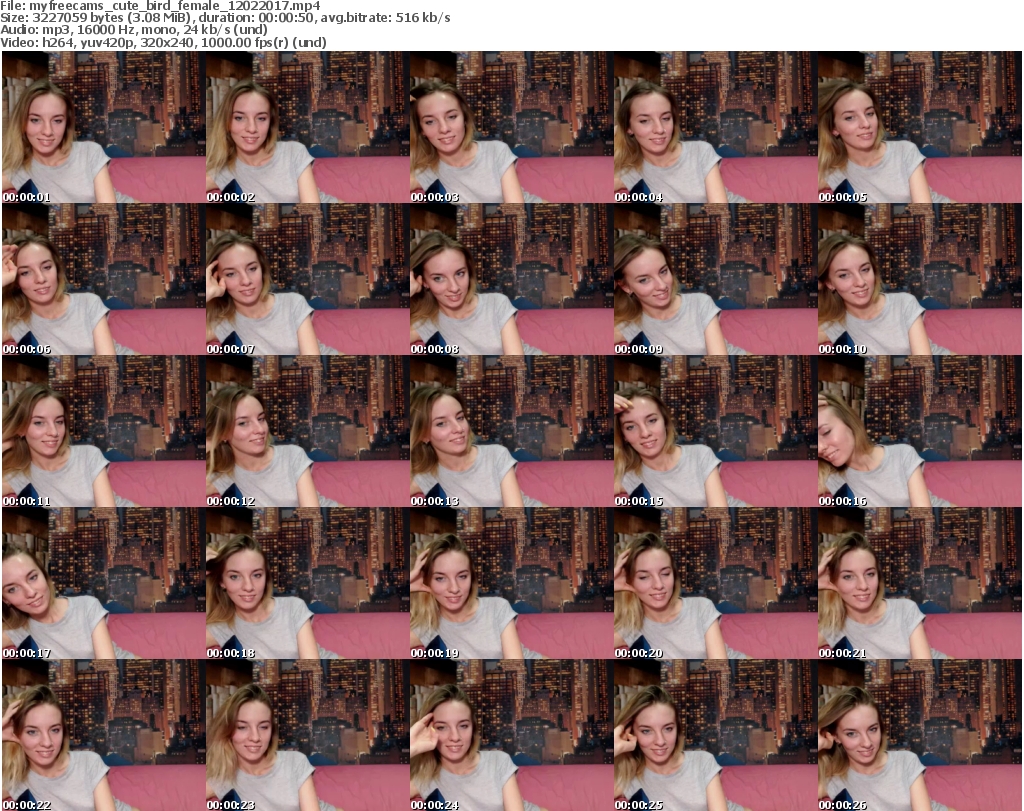Screen dimensions: 1024x811
Task: Click the Video h264 info line
Action: [x=163, y=42]
